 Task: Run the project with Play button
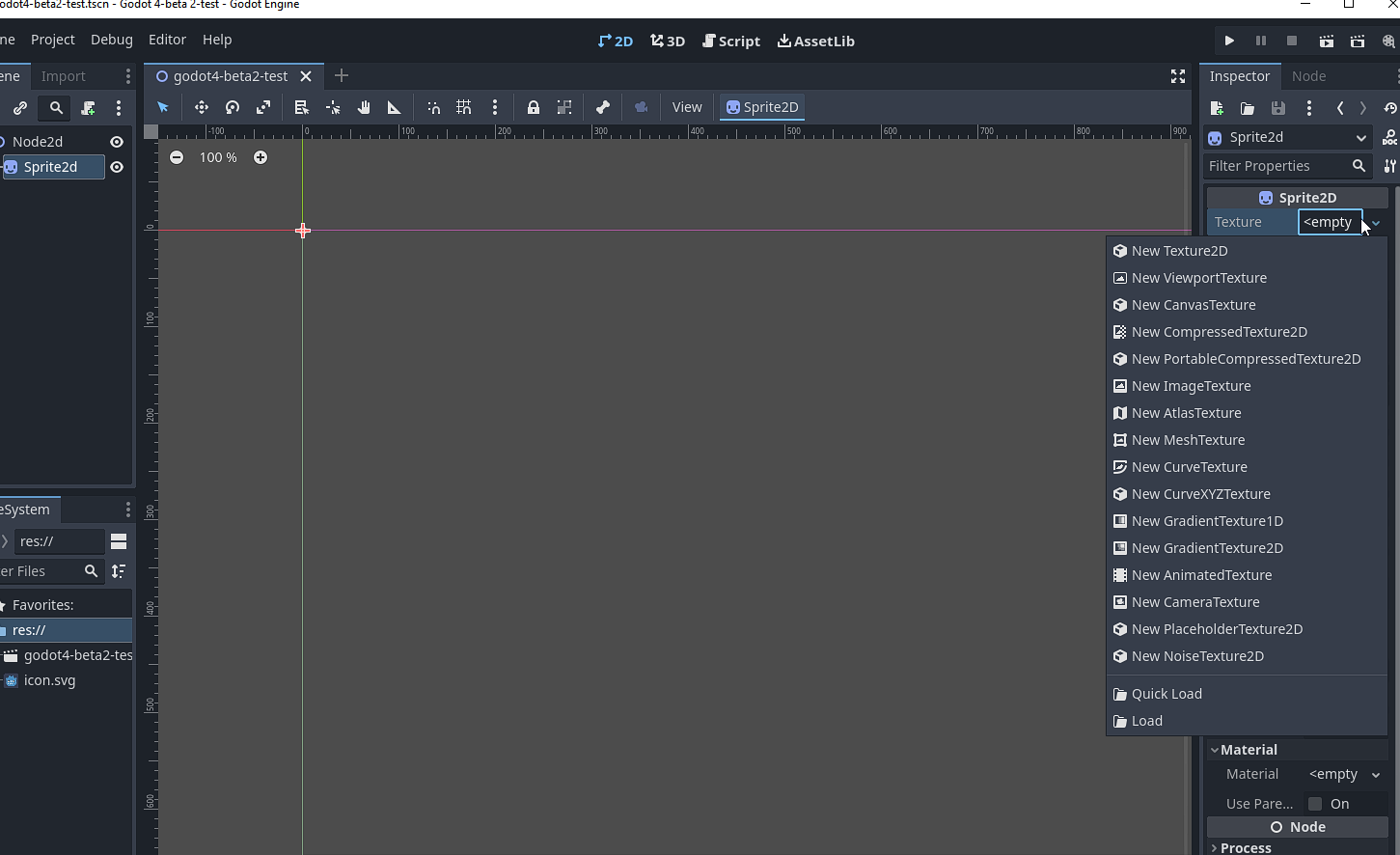pos(1229,41)
